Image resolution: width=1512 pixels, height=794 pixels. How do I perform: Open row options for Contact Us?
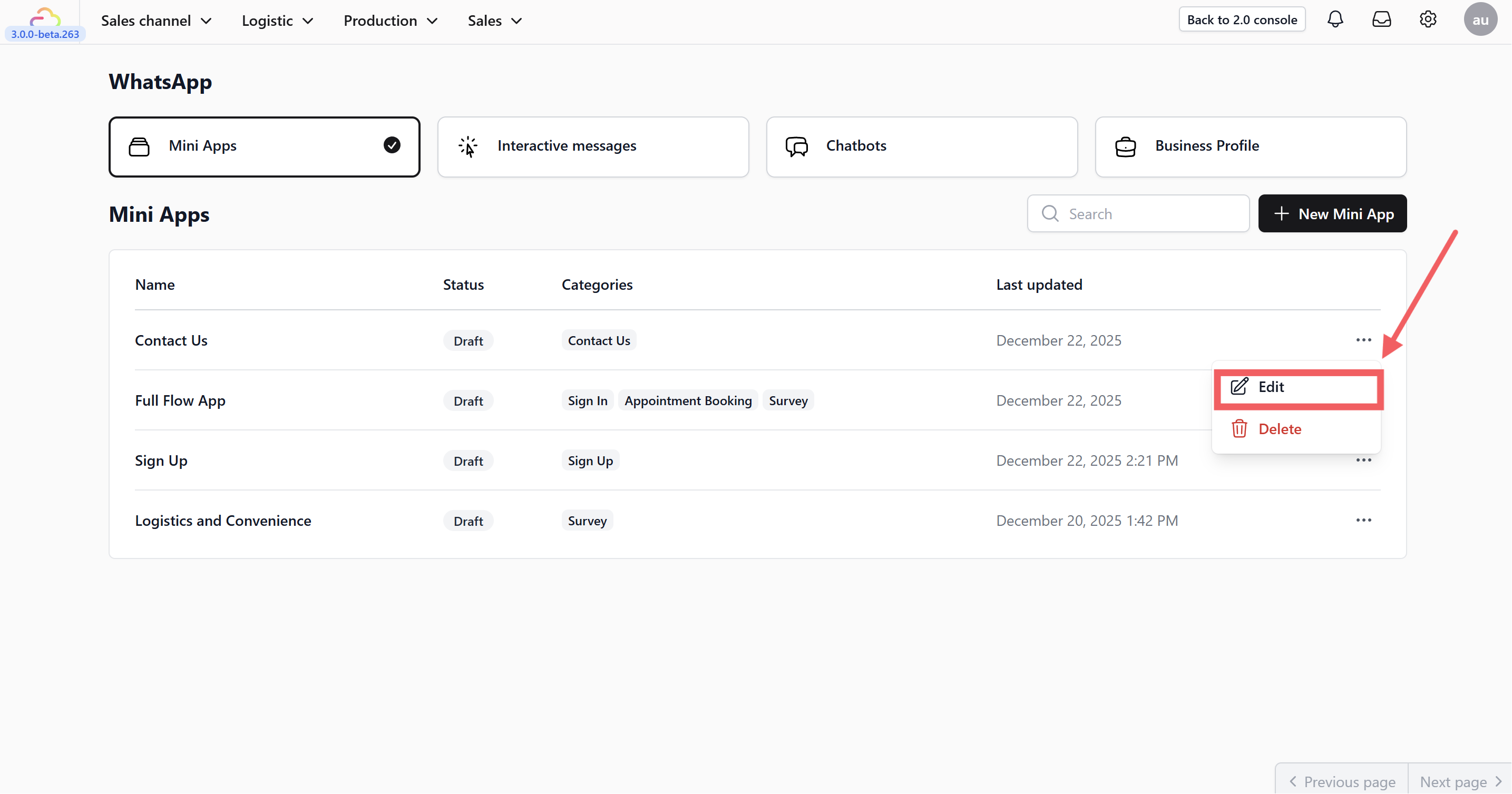(1363, 340)
